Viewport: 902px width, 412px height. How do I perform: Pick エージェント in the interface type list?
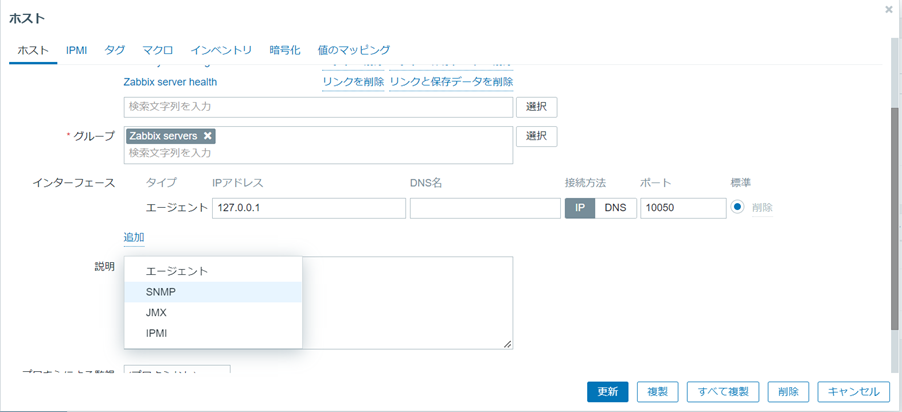click(177, 271)
